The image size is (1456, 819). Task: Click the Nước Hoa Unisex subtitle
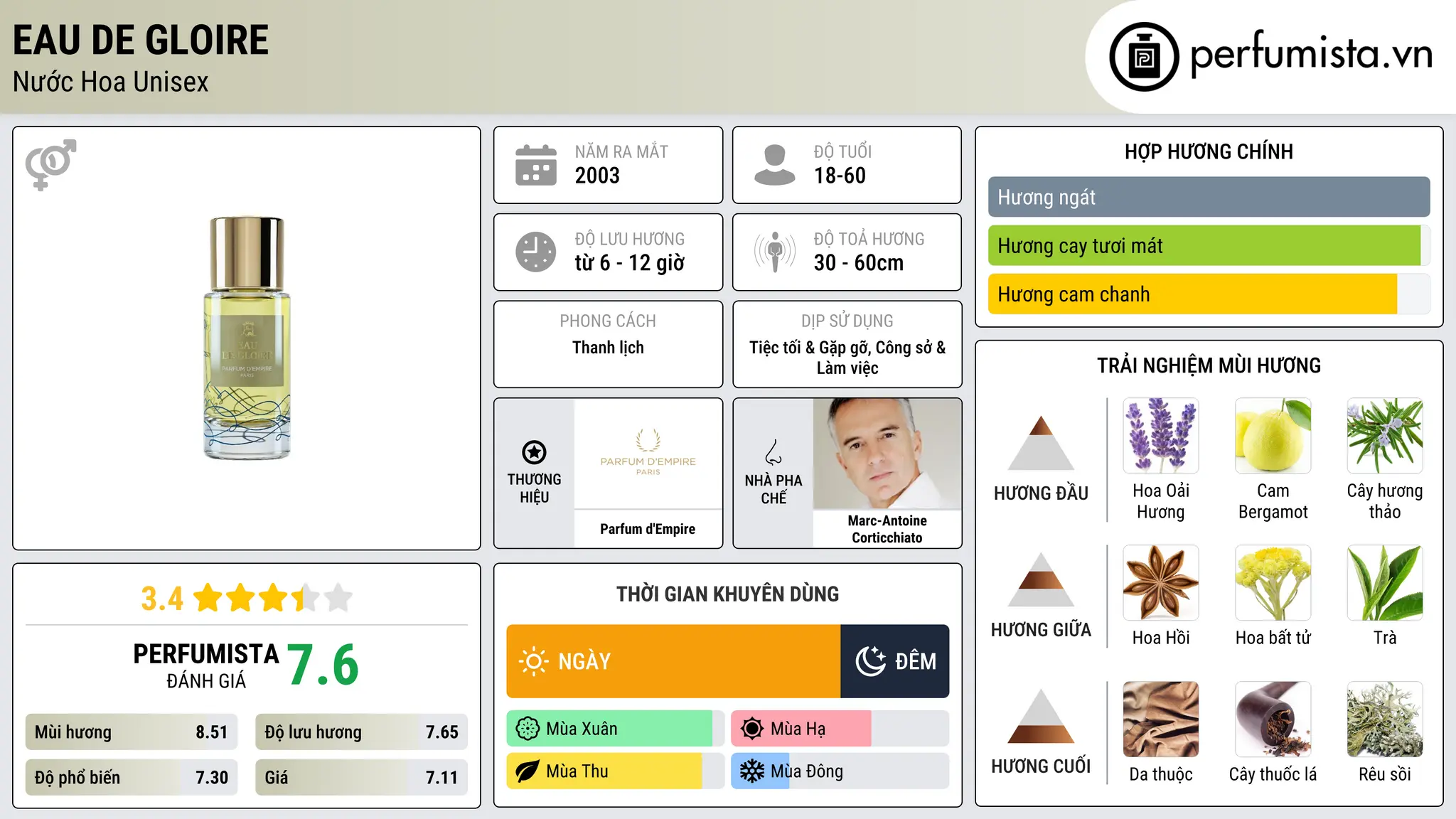pos(111,82)
